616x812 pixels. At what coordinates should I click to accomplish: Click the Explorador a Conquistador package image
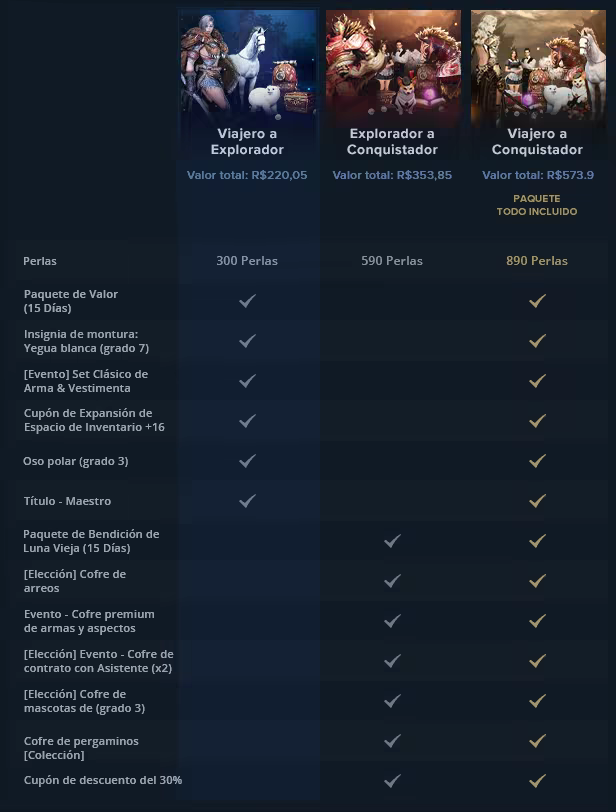tap(392, 65)
